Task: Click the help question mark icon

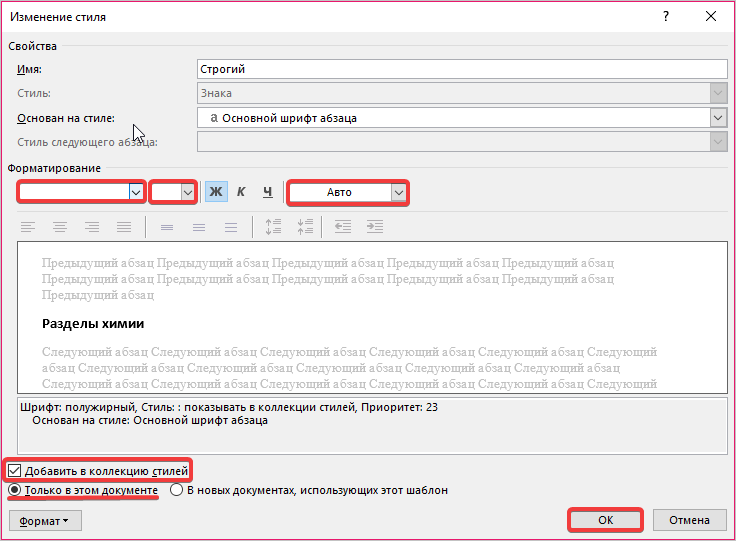Action: 666,17
